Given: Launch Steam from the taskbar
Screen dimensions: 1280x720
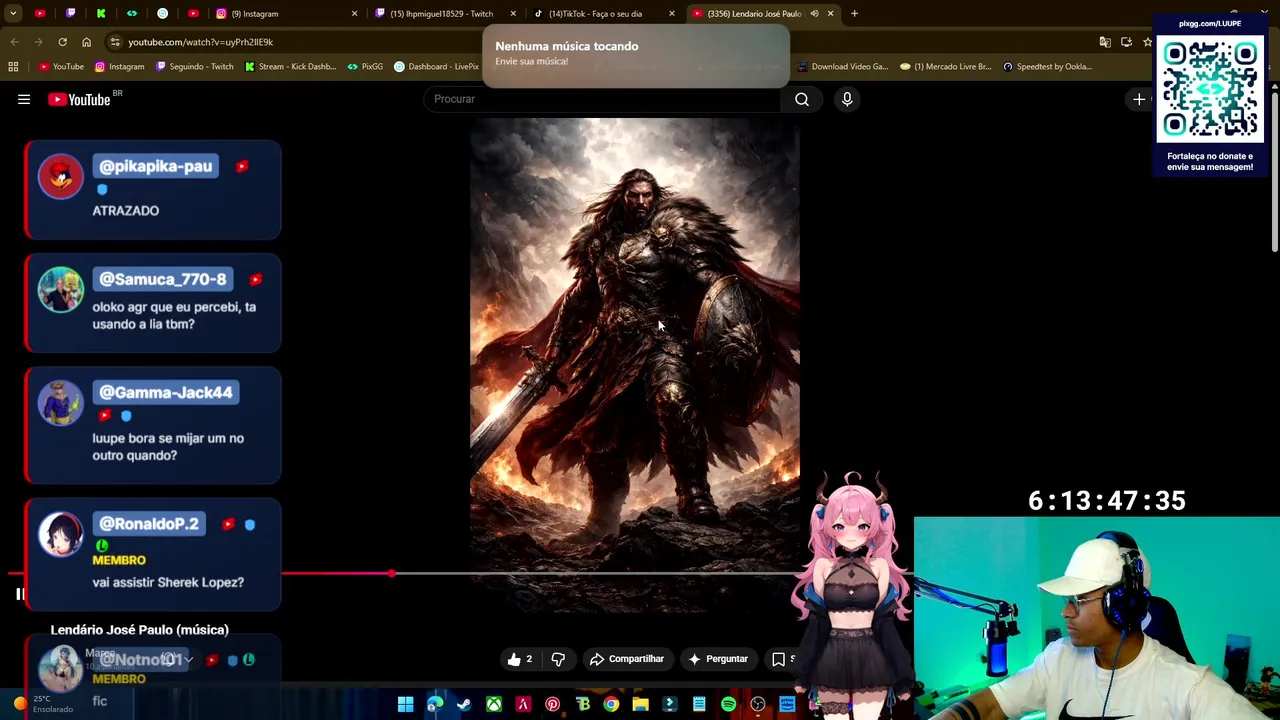Looking at the screenshot, I should tap(464, 705).
